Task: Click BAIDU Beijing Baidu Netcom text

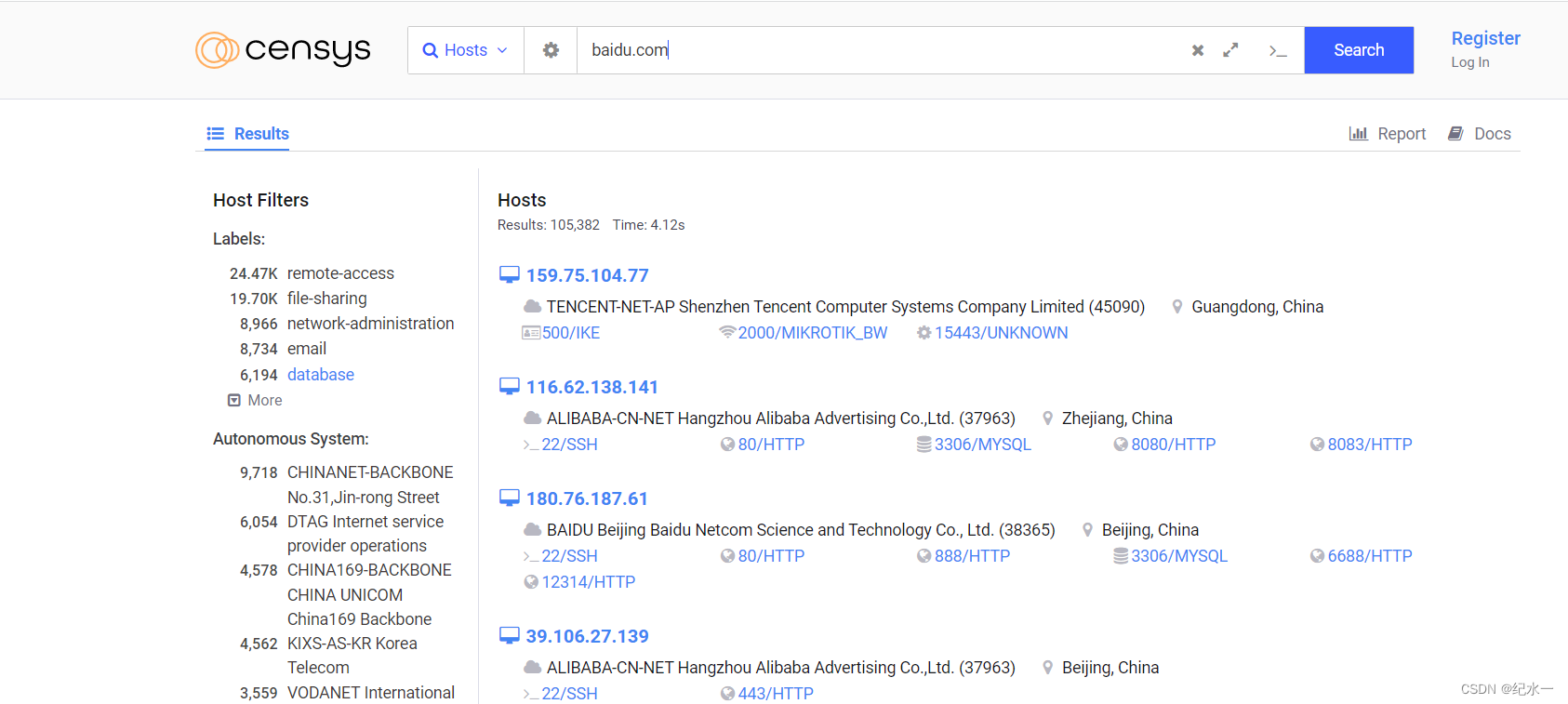Action: (x=801, y=530)
